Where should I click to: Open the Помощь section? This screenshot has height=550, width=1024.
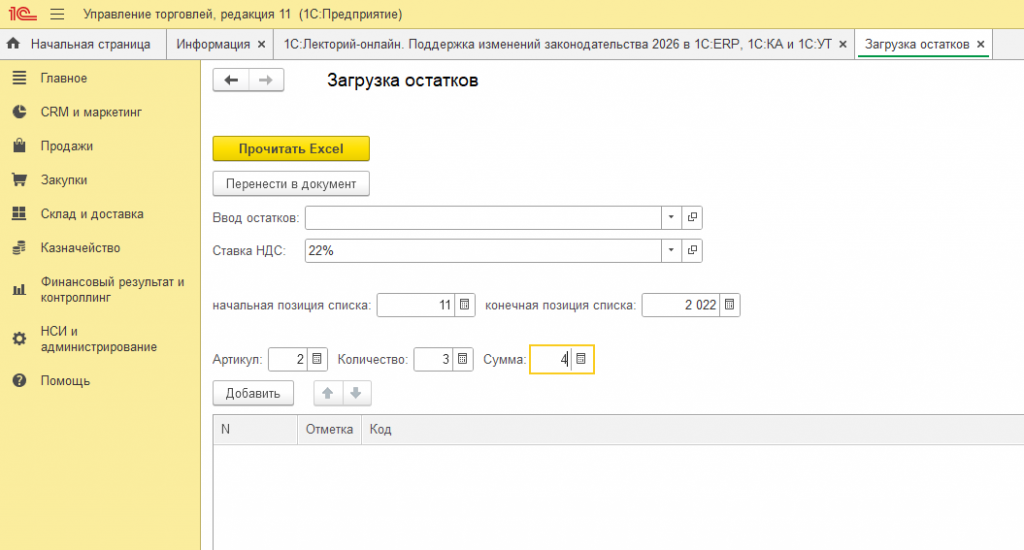point(65,381)
